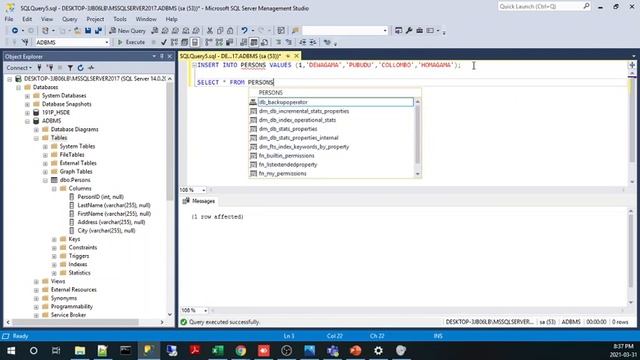640x360 pixels.
Task: Open the Query menu
Action: point(69,19)
